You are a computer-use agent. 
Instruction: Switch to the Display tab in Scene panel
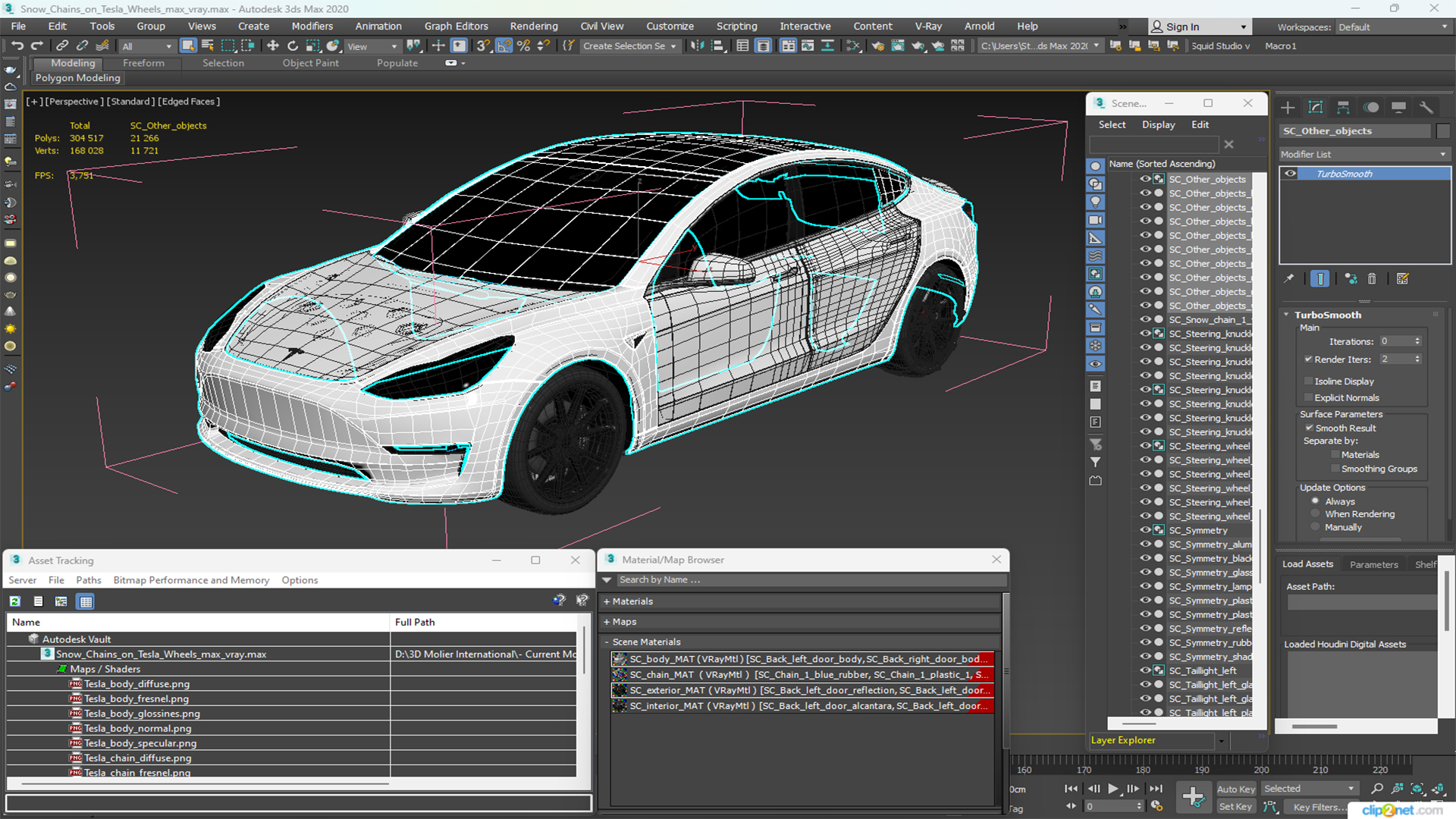pos(1158,124)
